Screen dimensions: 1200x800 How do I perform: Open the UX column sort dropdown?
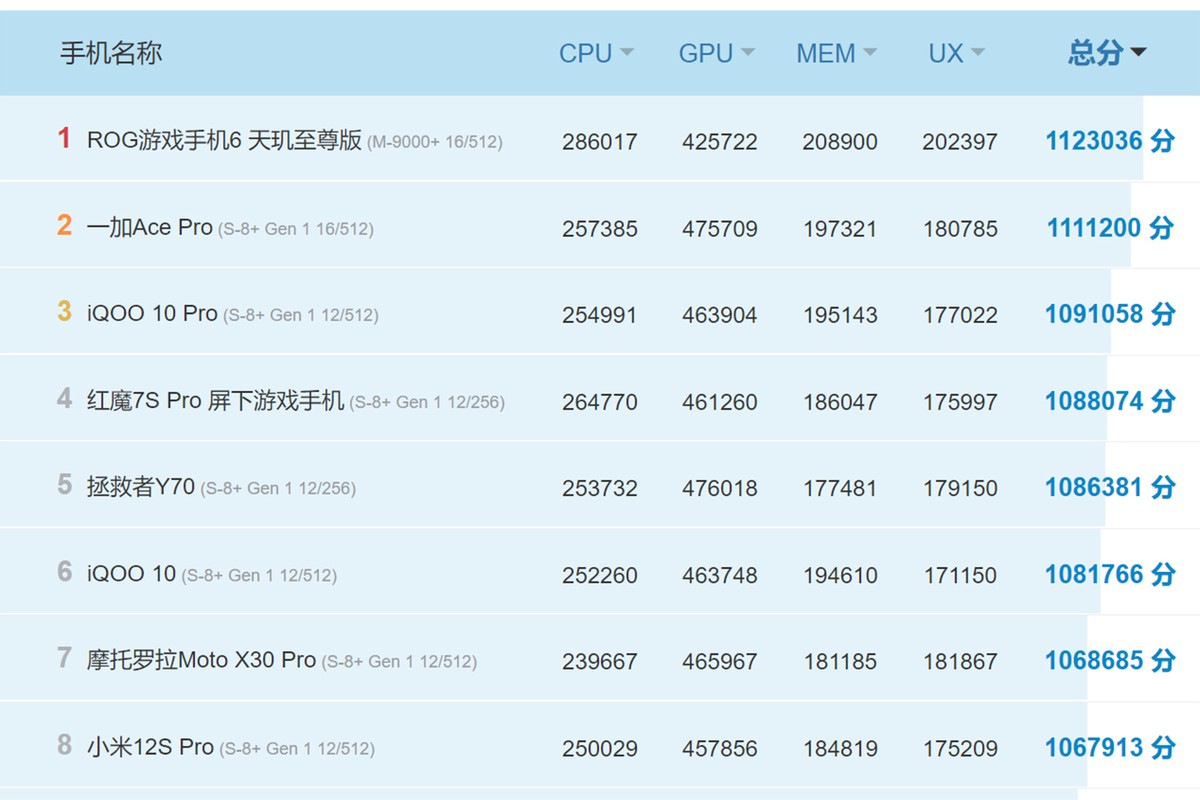pos(977,53)
